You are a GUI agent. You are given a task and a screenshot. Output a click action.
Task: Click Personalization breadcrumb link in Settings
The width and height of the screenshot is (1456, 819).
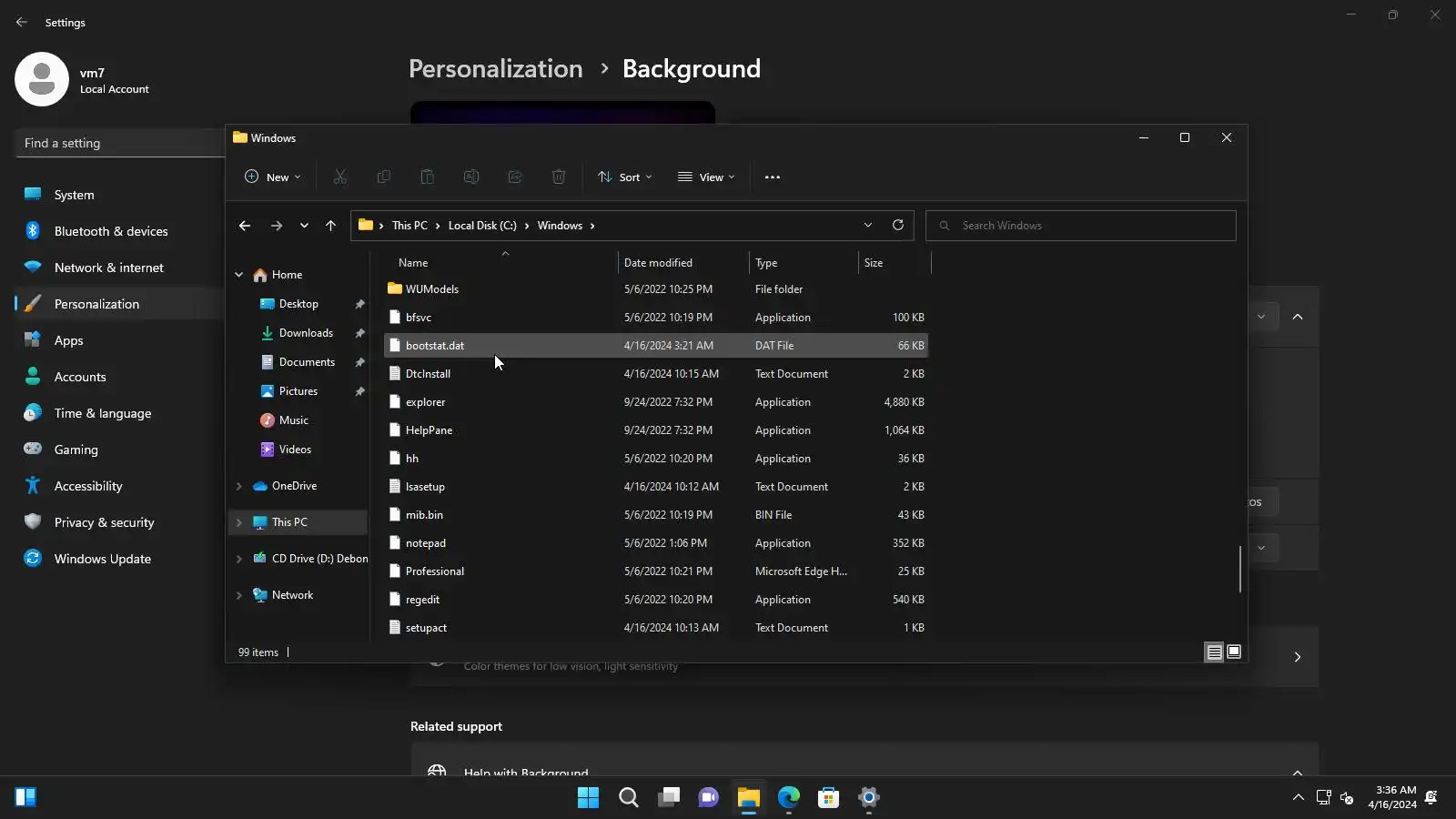495,69
